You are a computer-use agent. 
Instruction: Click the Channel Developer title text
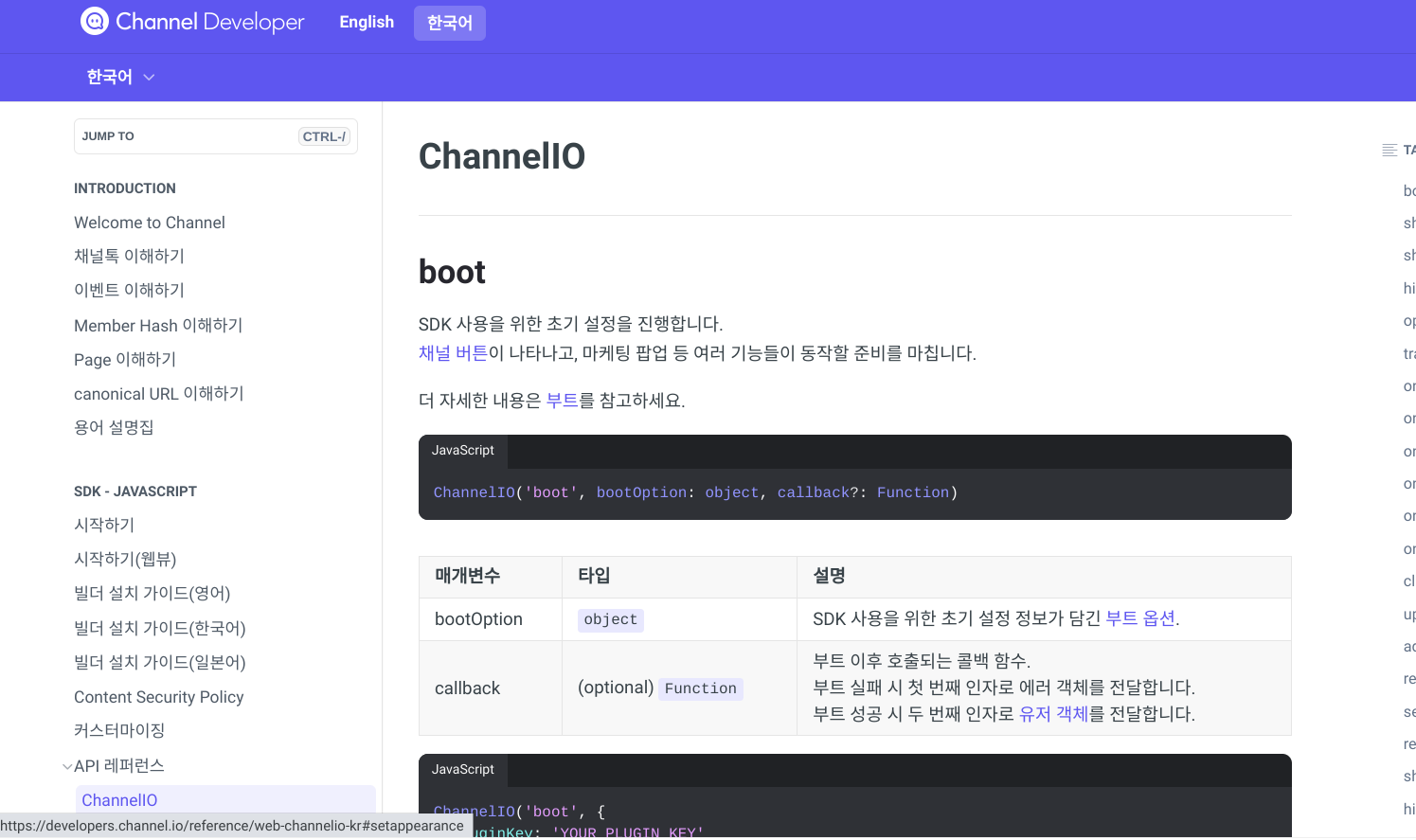[210, 22]
